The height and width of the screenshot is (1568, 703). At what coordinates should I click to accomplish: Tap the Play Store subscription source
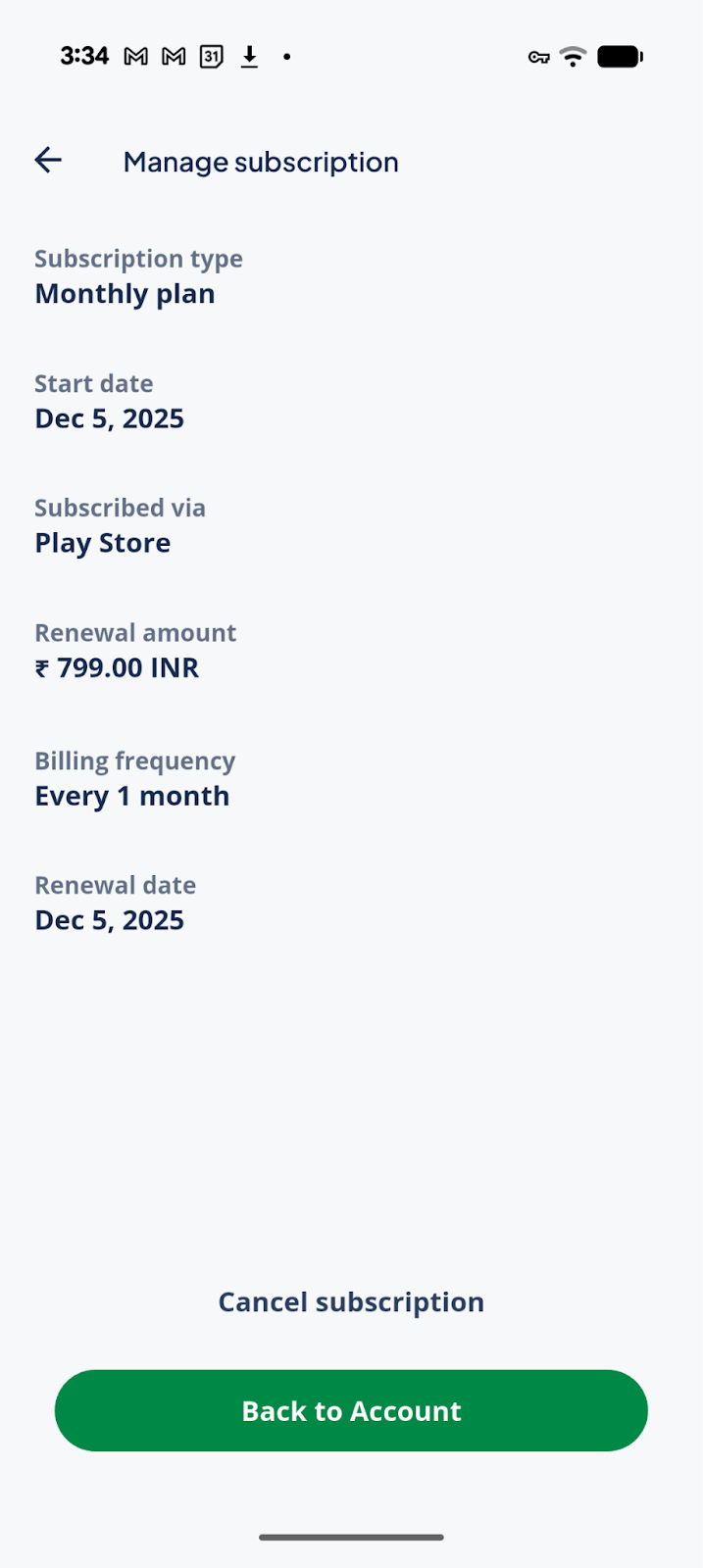point(102,543)
